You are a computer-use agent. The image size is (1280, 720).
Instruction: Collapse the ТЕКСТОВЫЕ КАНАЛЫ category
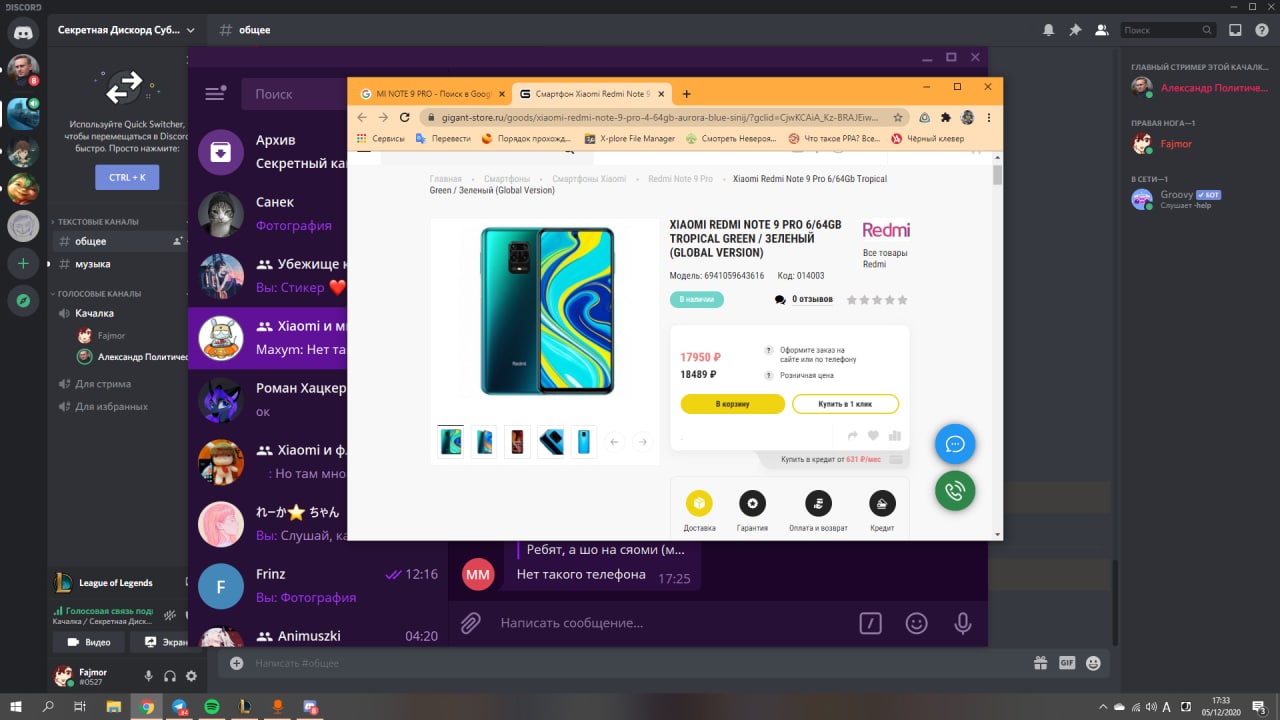[x=95, y=221]
